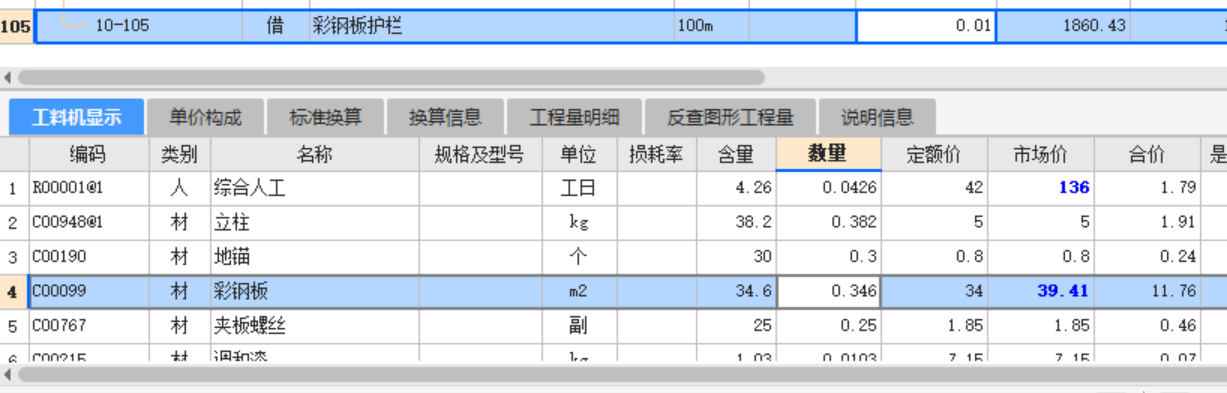Open the 反查图形工程量 tab
Image resolution: width=1227 pixels, height=393 pixels.
(730, 117)
